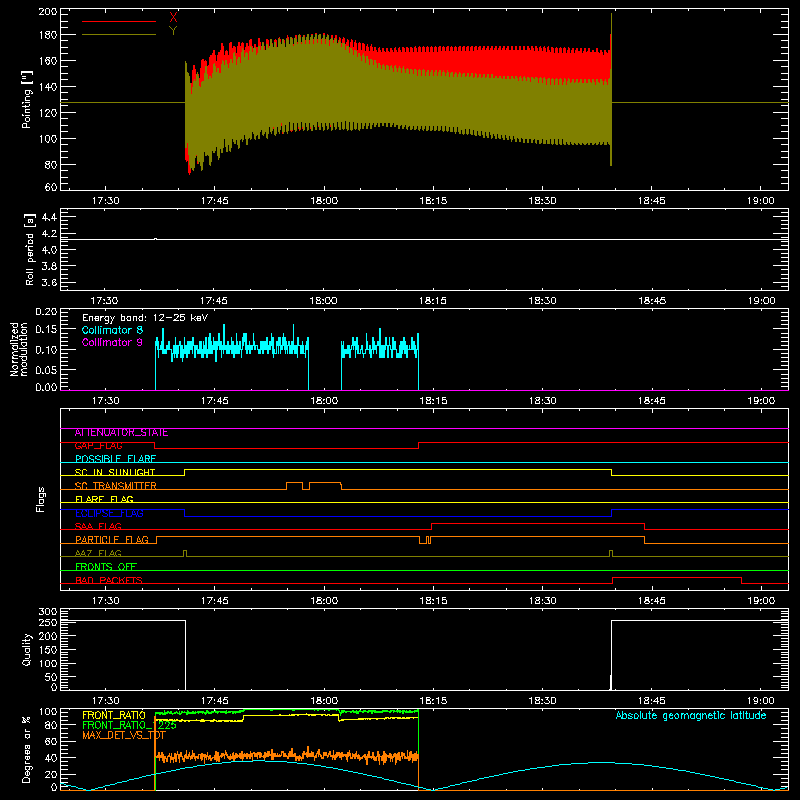Select the "Energy band: 12-25 keV" annotation

pos(145,318)
